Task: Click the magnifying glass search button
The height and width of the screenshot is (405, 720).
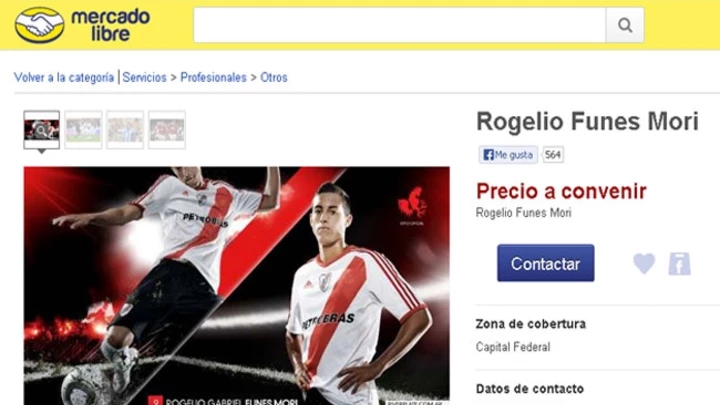Action: [625, 25]
